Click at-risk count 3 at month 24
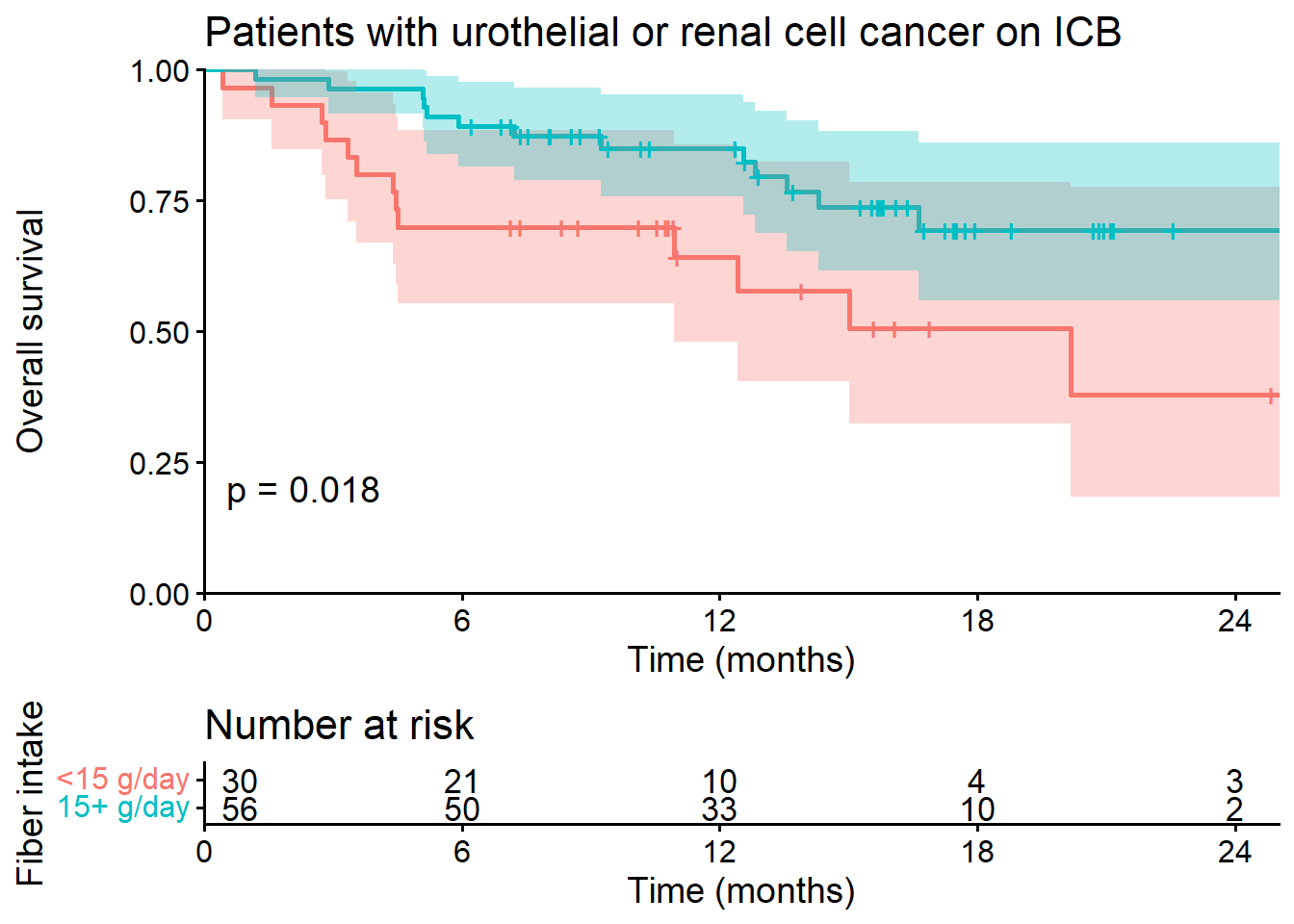This screenshot has height=924, width=1294. 1234,781
